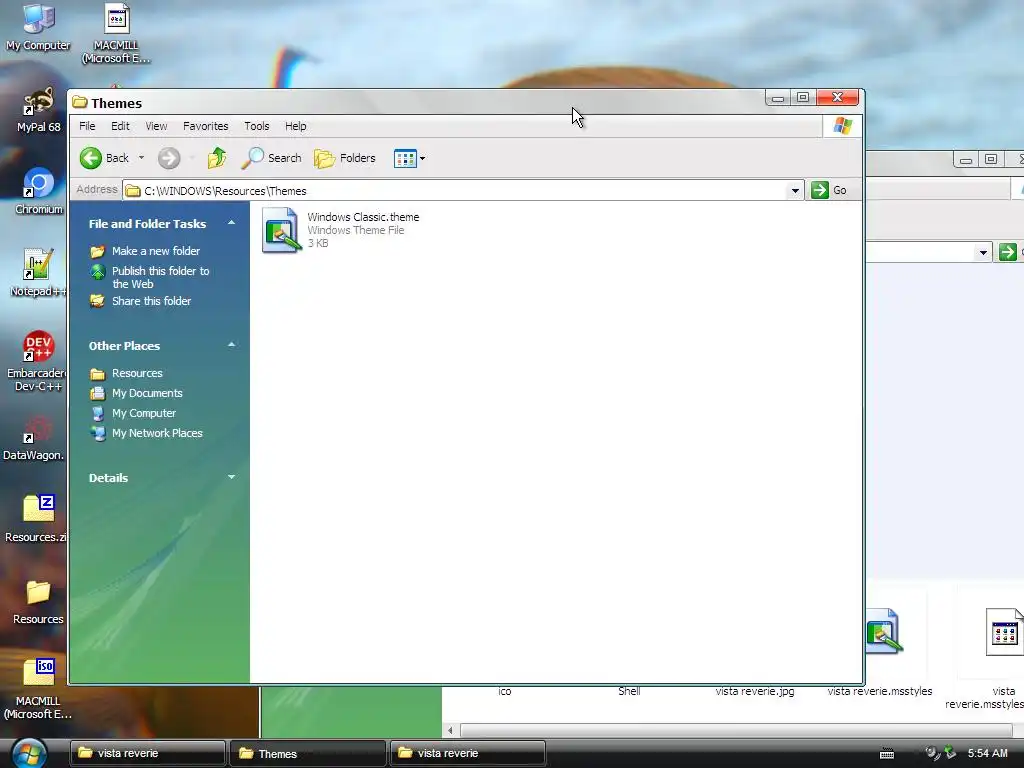Expand the Details section
Screen dimensions: 1024x768
pyautogui.click(x=231, y=477)
